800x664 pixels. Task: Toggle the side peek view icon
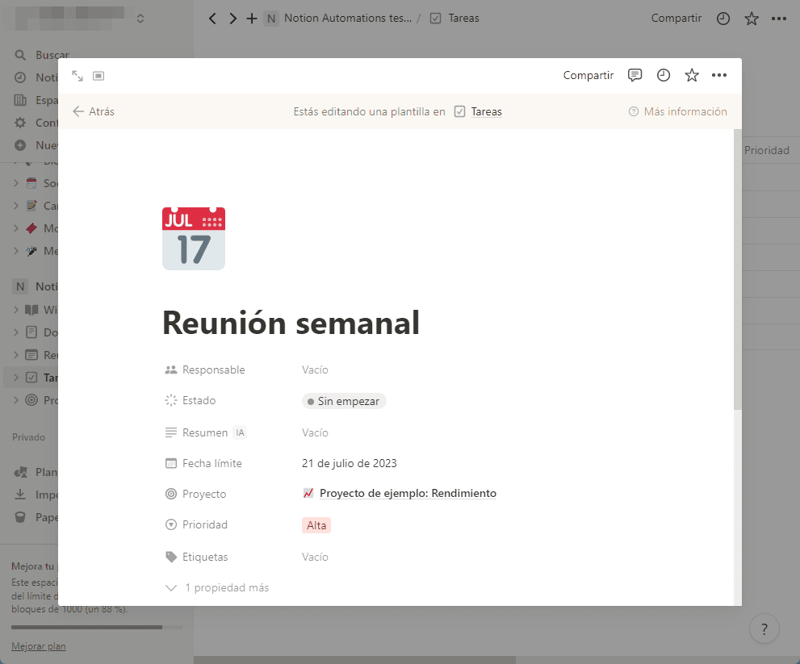[x=97, y=76]
